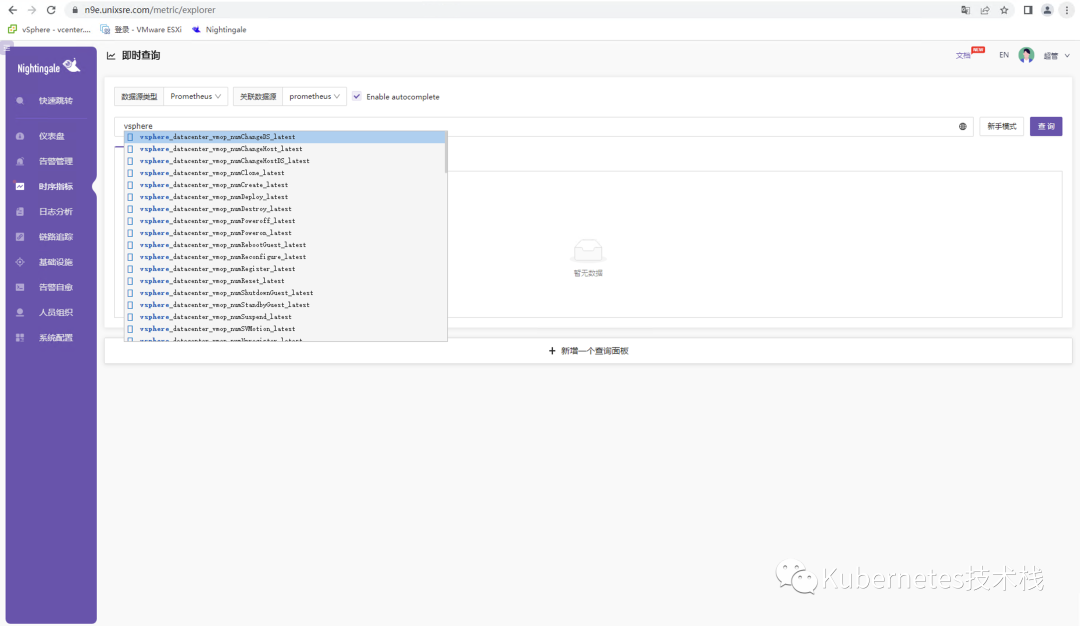
Task: Open the Chrome profile icon
Action: click(x=1047, y=10)
